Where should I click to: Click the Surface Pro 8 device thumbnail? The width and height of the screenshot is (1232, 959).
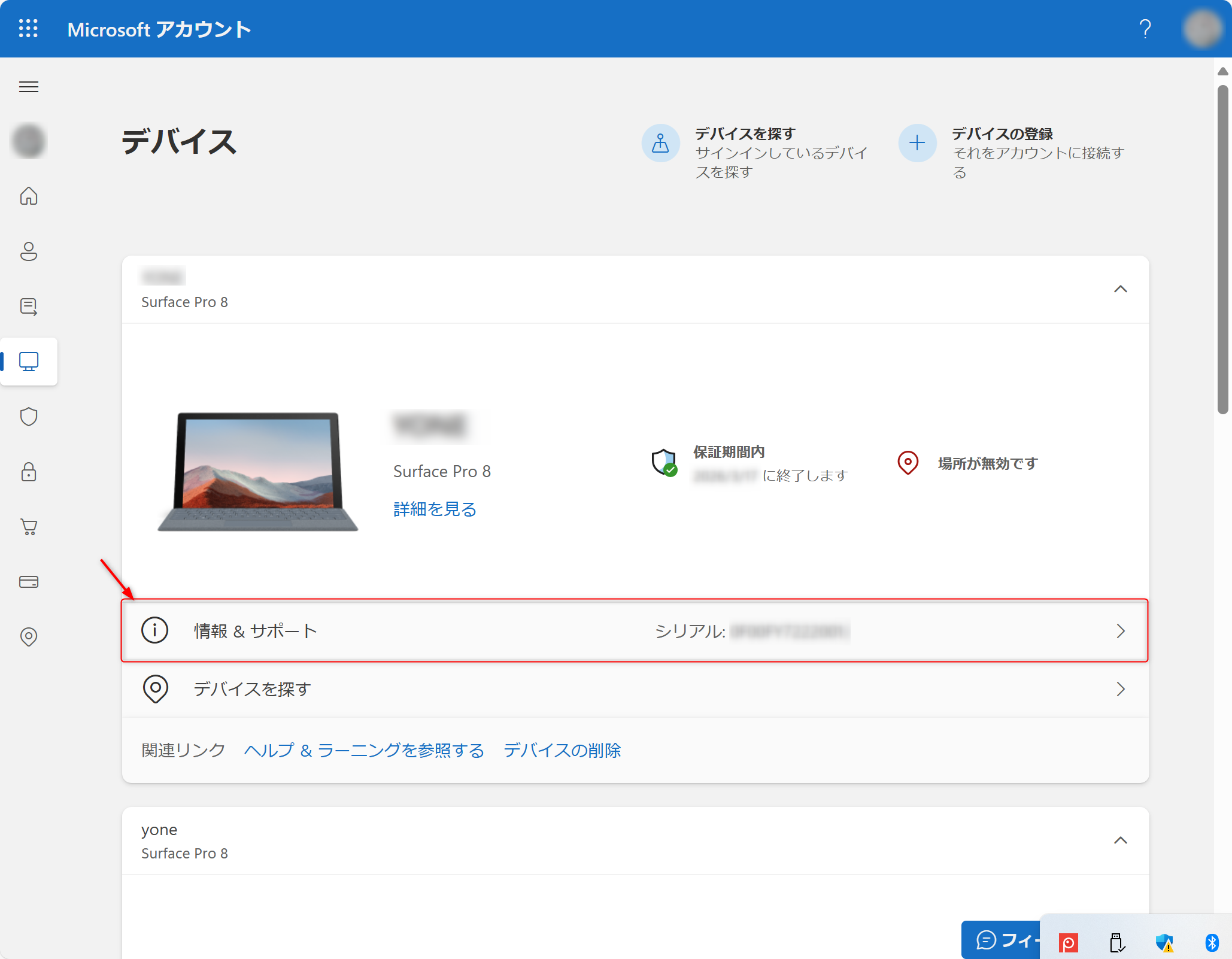point(257,472)
